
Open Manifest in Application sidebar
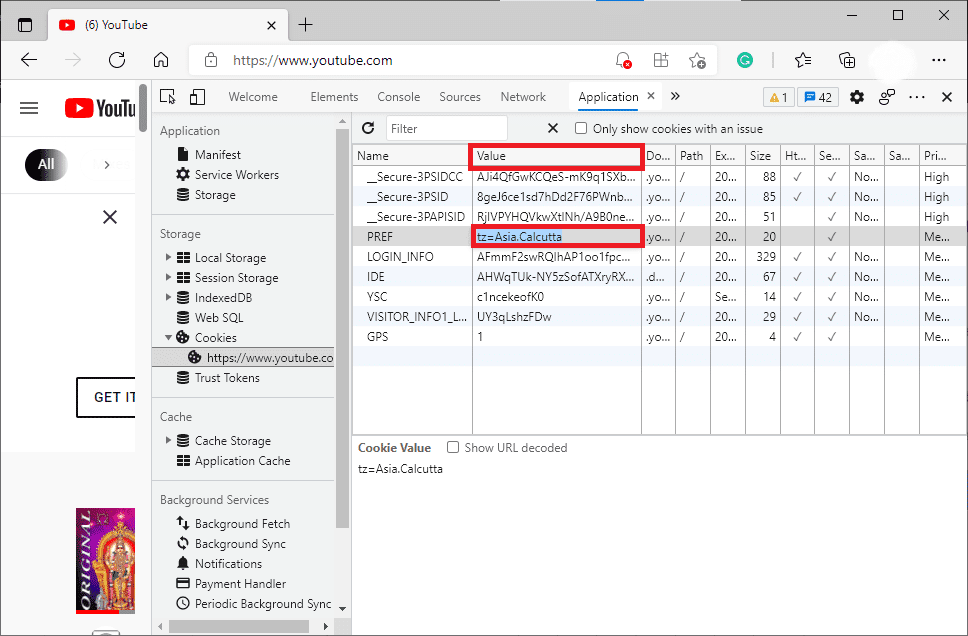click(x=217, y=154)
